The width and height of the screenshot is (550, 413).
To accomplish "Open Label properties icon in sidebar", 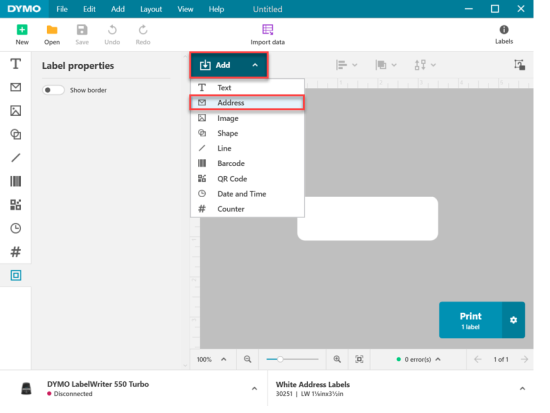I will 15,275.
